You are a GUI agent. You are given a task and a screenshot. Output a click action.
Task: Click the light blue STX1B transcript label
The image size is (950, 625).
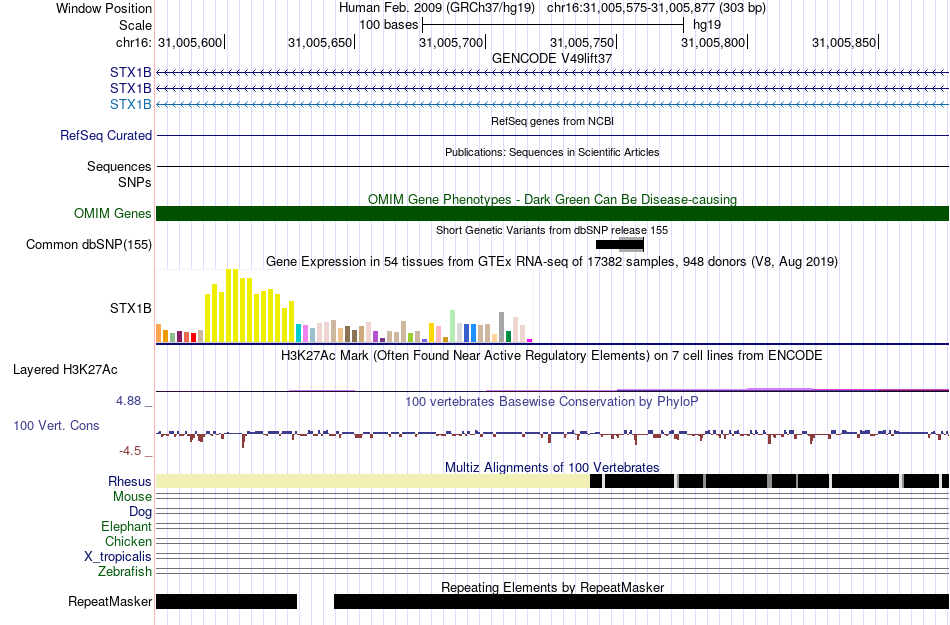tap(130, 104)
